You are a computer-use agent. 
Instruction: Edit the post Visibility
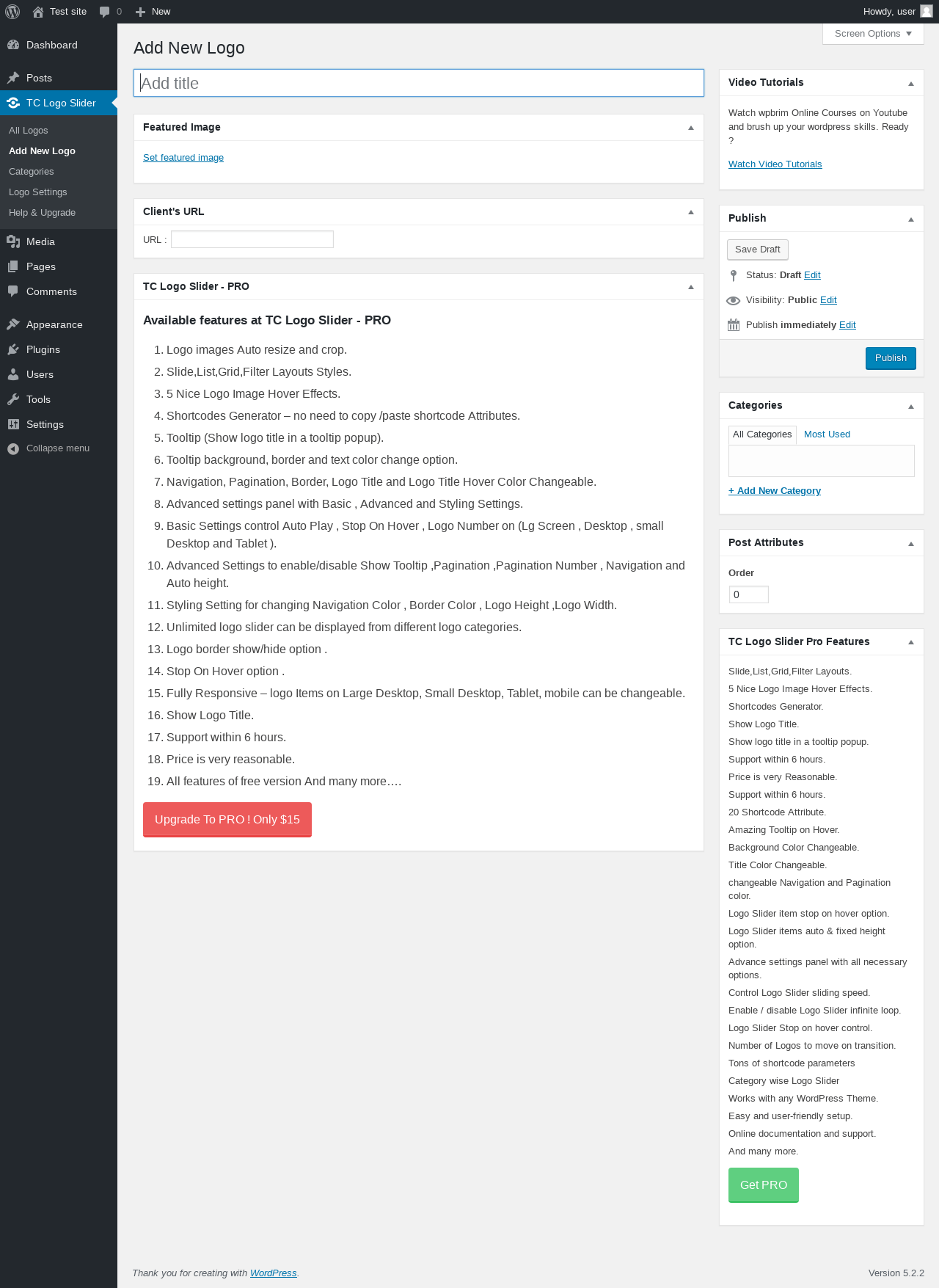[828, 300]
